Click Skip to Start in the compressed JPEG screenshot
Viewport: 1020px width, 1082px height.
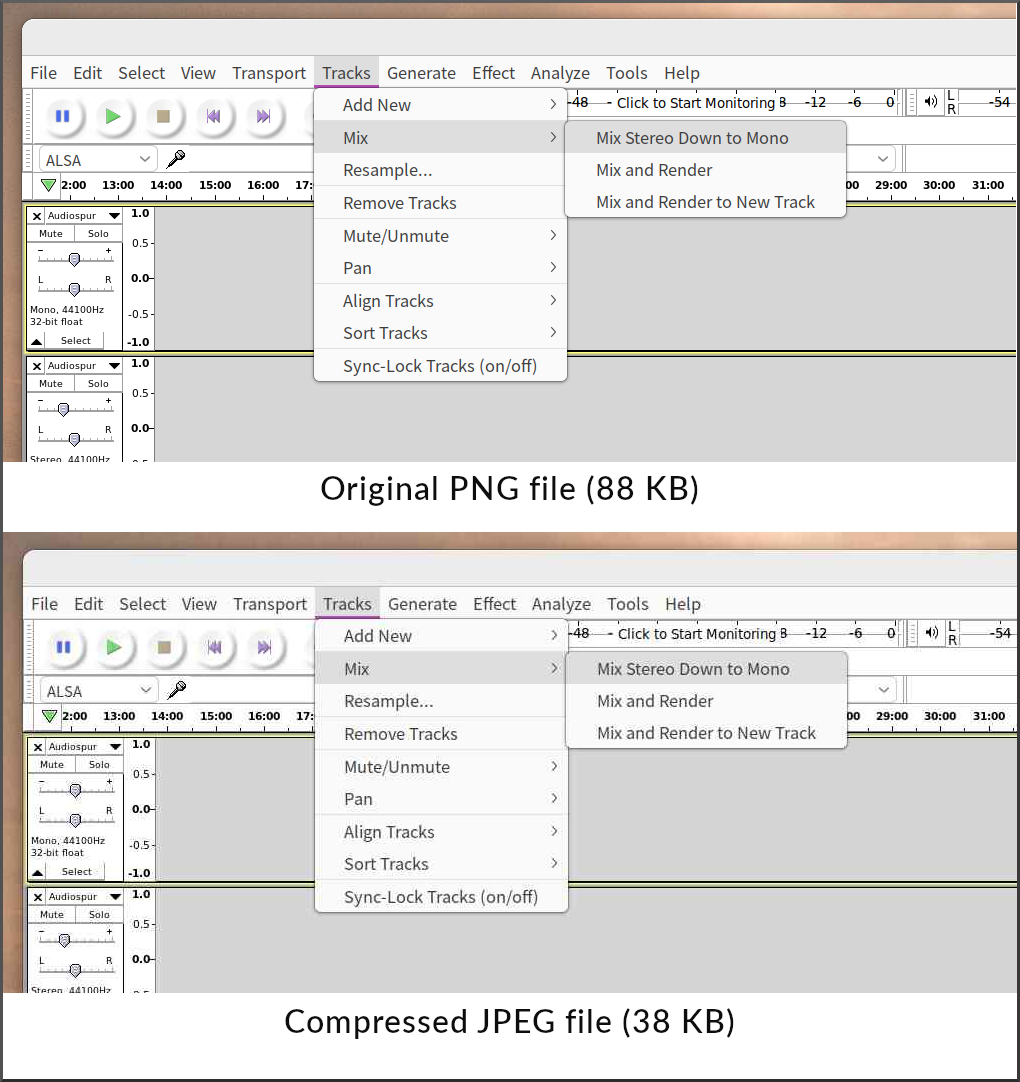tap(215, 647)
